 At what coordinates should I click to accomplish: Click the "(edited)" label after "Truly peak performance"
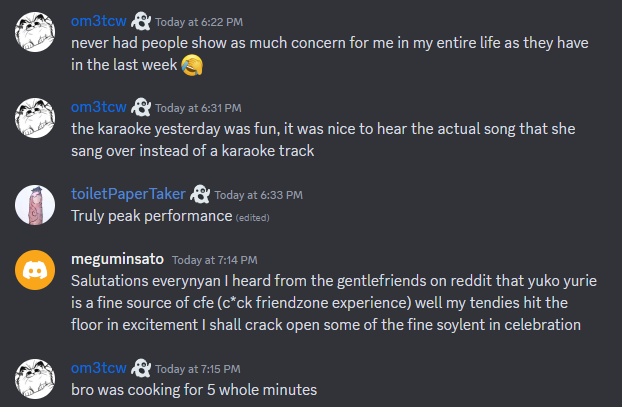(x=252, y=217)
